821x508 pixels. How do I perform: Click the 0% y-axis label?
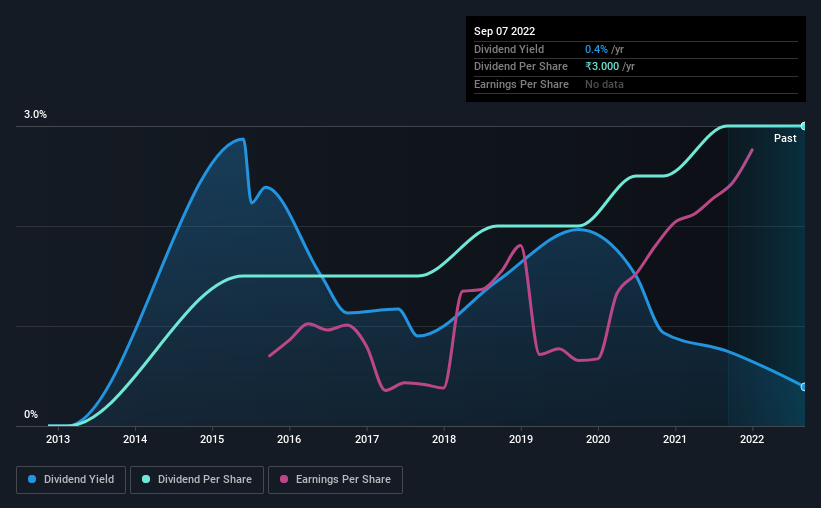click(x=31, y=414)
